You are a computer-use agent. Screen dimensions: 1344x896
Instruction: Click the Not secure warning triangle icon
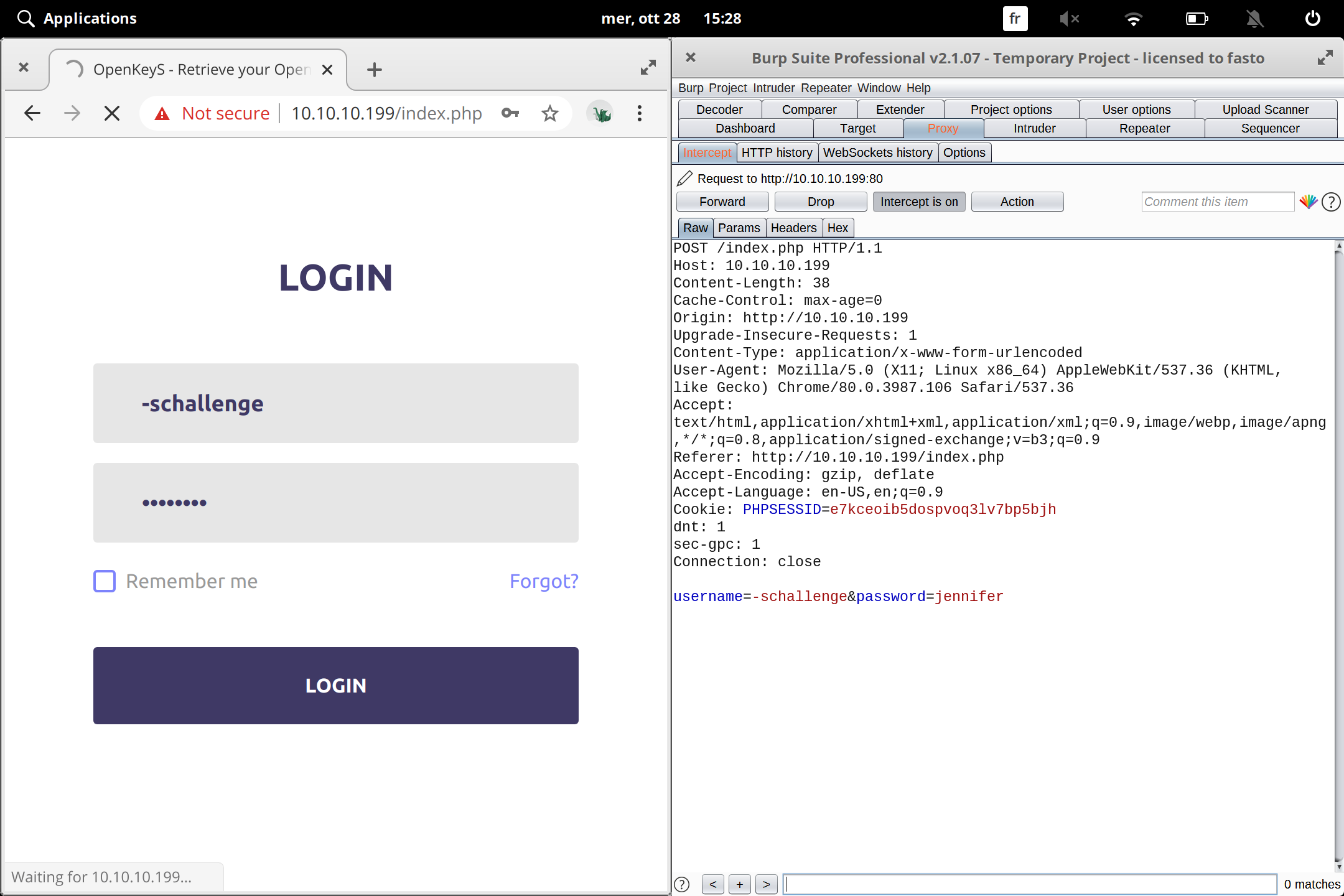(x=162, y=113)
